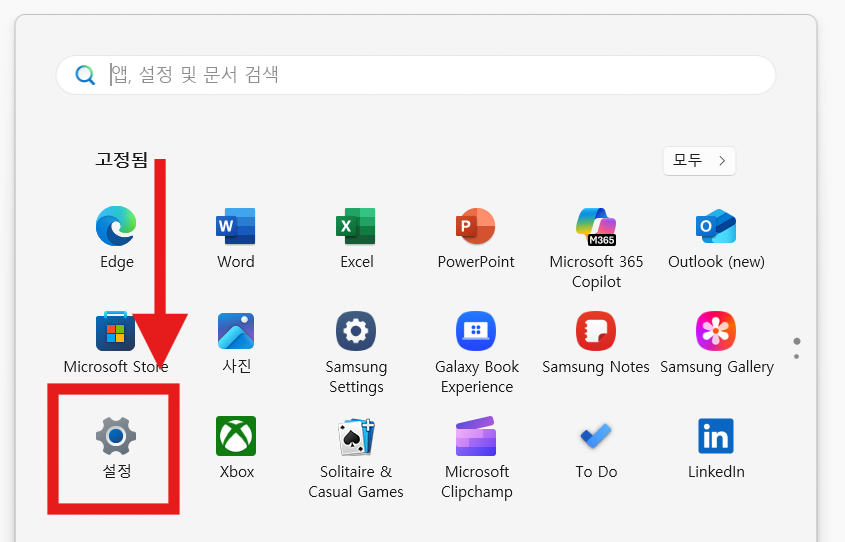845x542 pixels.
Task: Click the 모두 all apps button
Action: click(699, 161)
